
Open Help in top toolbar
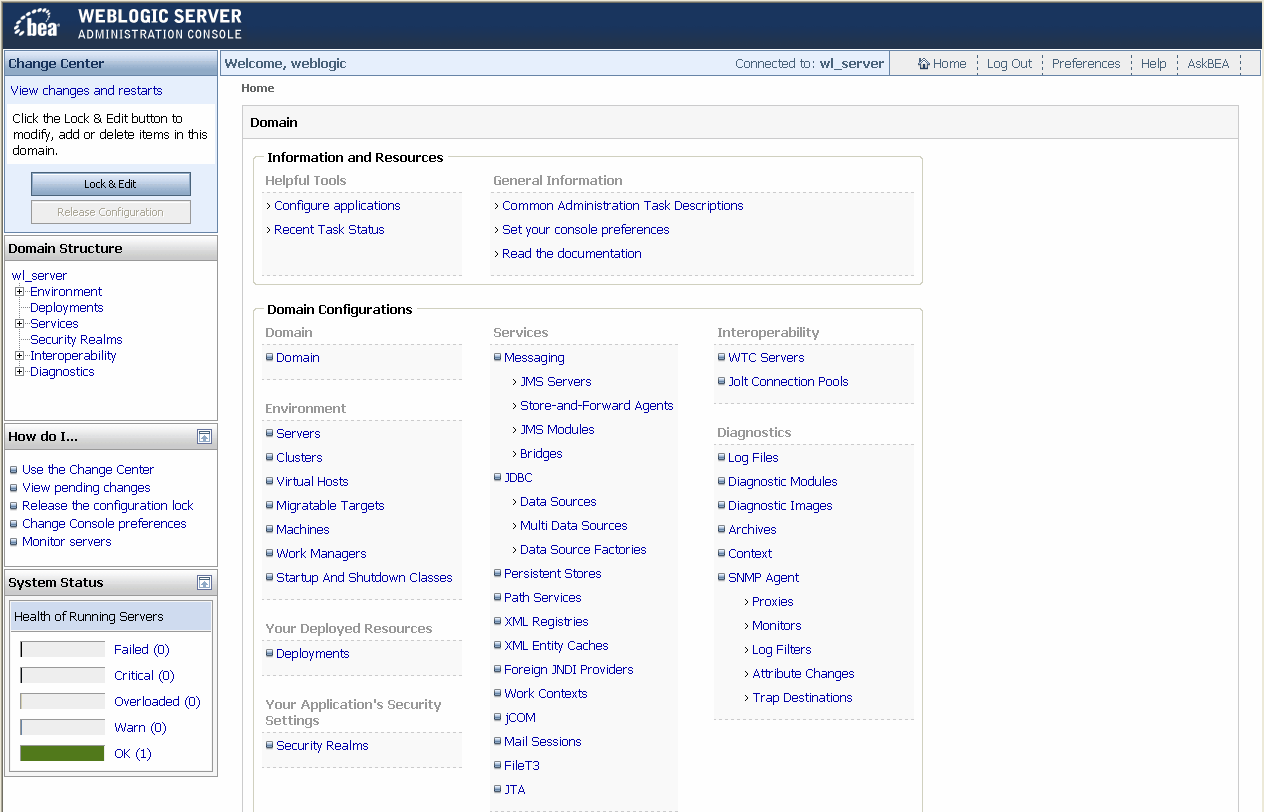pyautogui.click(x=1153, y=64)
